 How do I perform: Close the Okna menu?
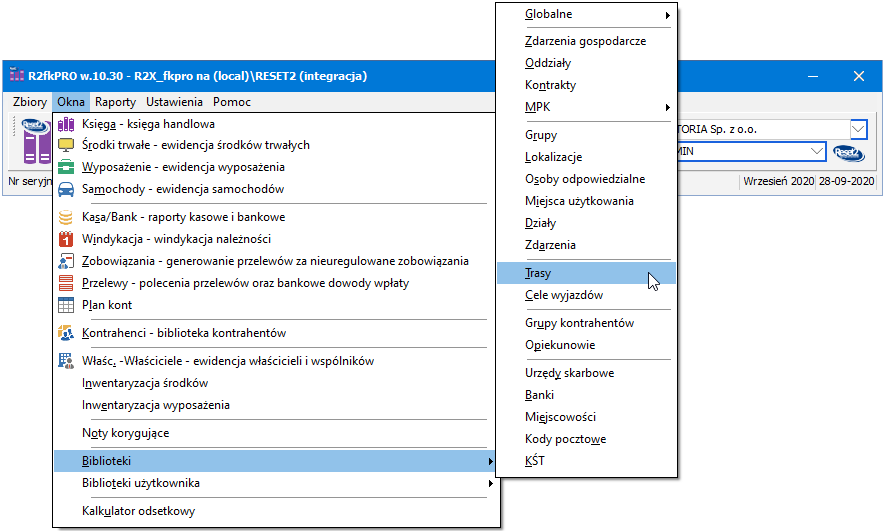tap(71, 102)
